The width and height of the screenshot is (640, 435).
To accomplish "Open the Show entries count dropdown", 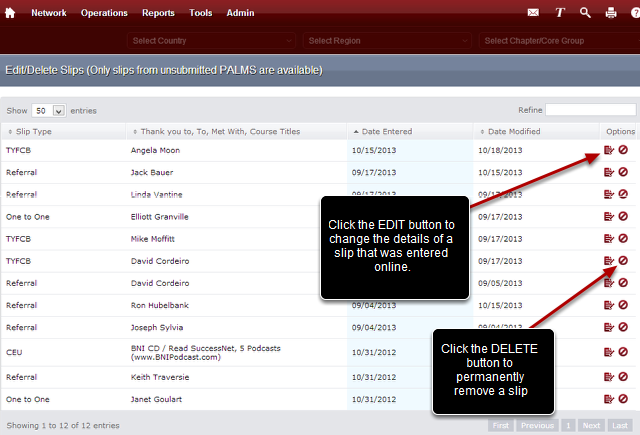I will [x=49, y=111].
